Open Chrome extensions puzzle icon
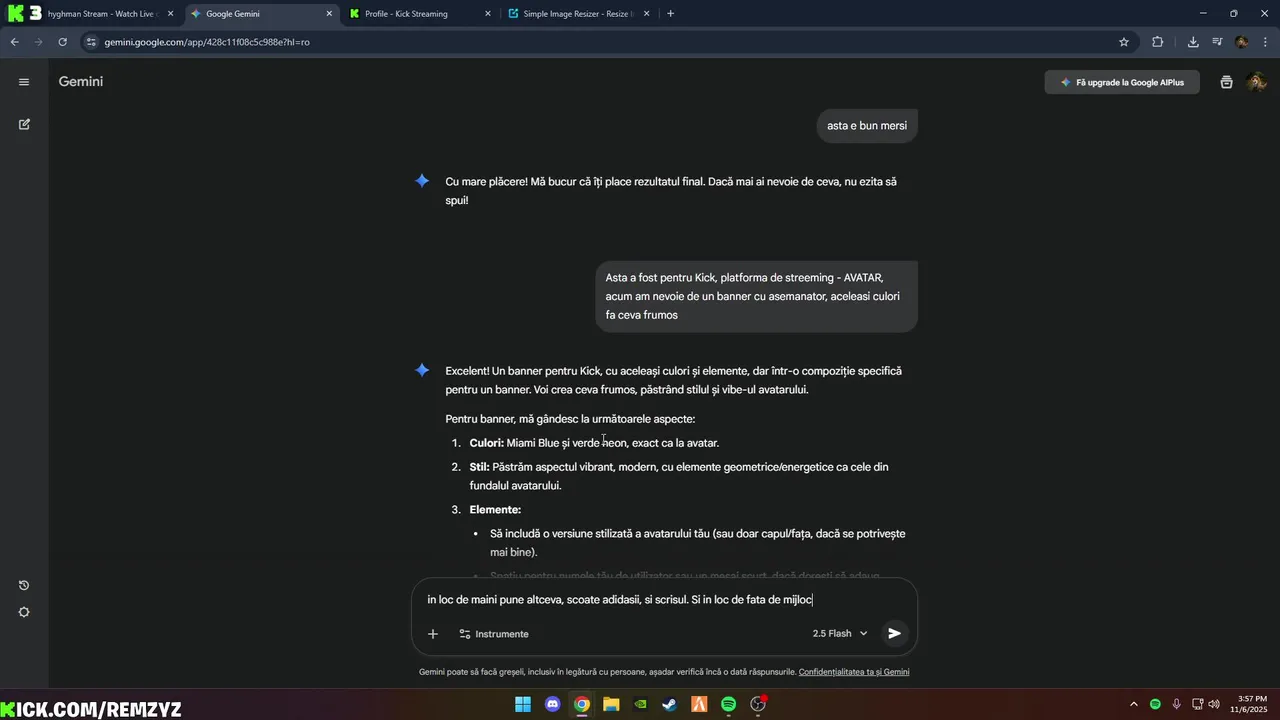 [1157, 42]
